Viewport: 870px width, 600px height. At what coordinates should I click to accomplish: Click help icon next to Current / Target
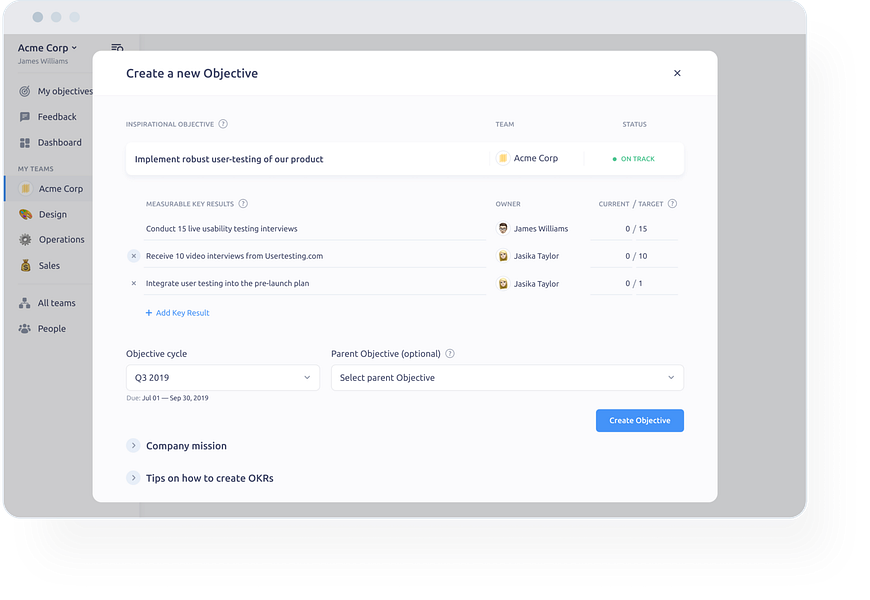(x=672, y=204)
